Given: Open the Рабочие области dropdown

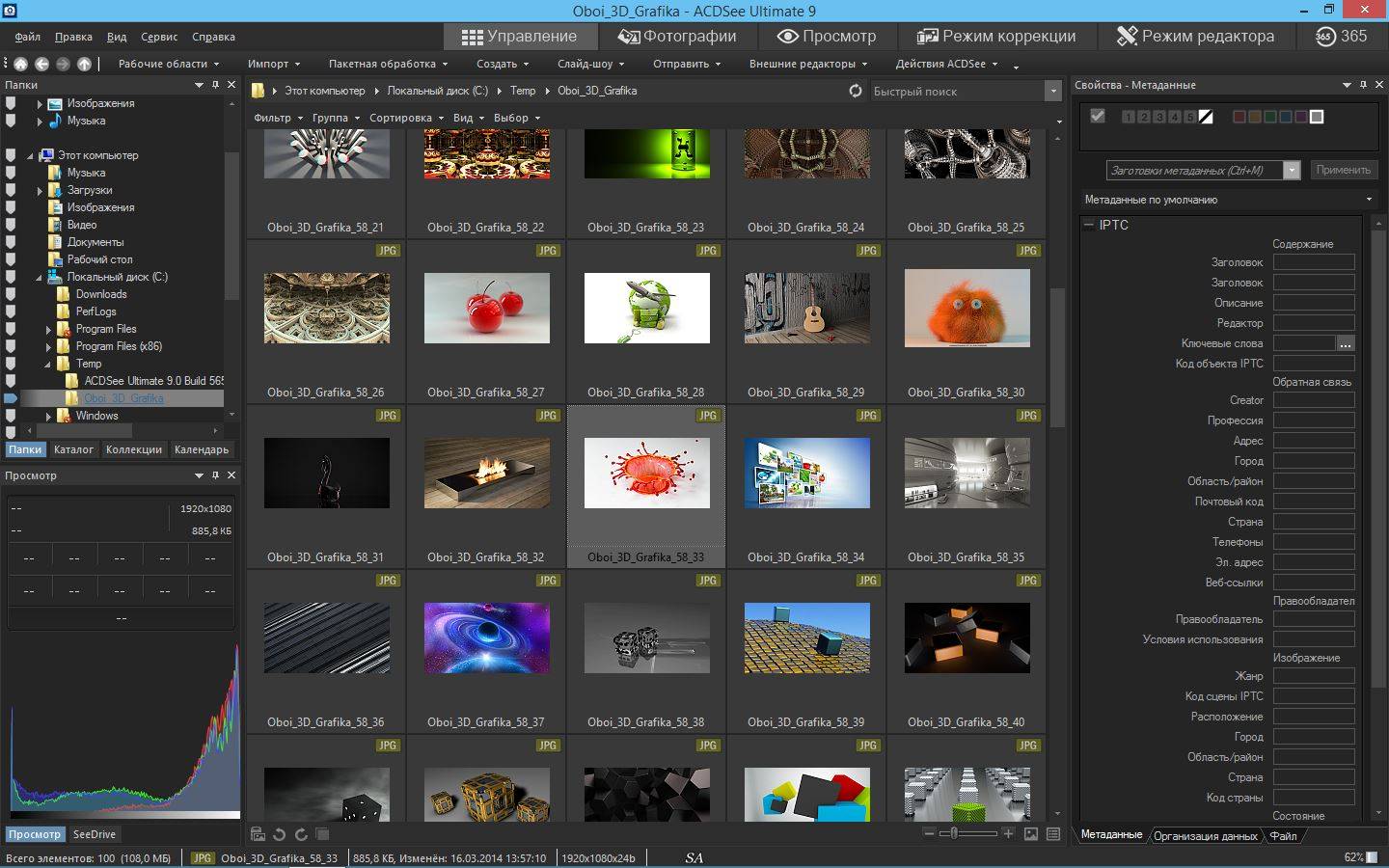Looking at the screenshot, I should [x=169, y=64].
